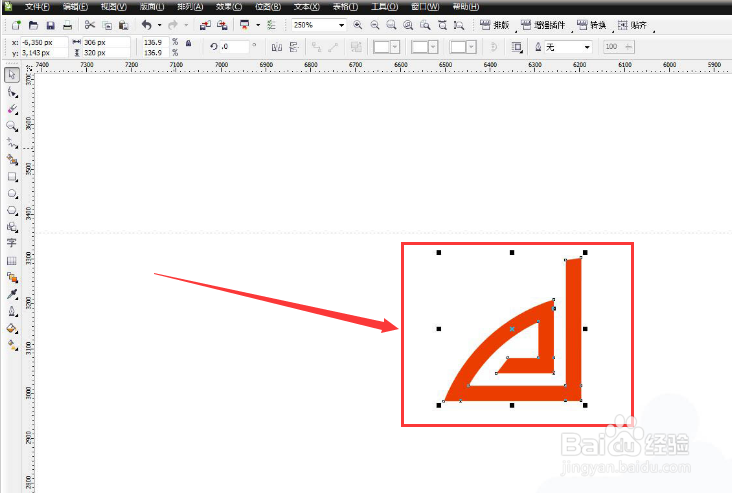Open the second line style dropdown
The width and height of the screenshot is (732, 493).
click(433, 47)
